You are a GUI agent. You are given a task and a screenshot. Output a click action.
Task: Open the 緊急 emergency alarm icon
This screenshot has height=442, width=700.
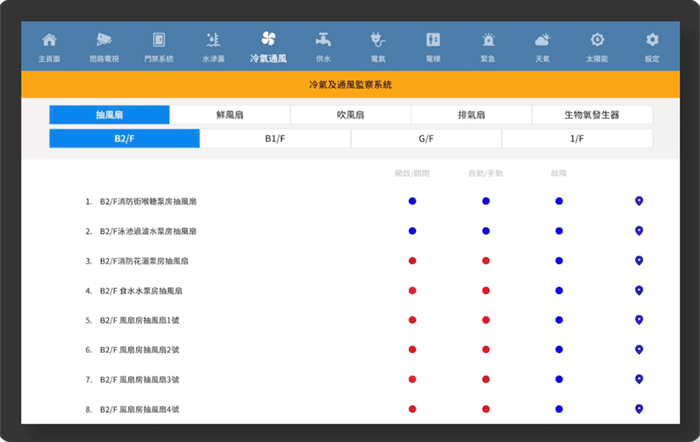(488, 41)
